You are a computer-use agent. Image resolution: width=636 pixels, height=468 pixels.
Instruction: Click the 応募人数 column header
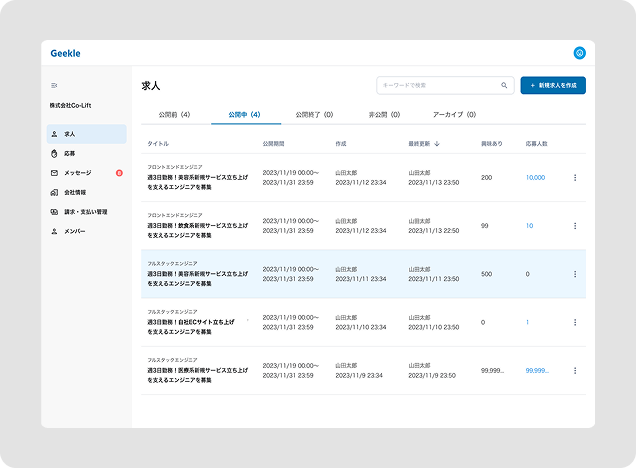(x=537, y=144)
